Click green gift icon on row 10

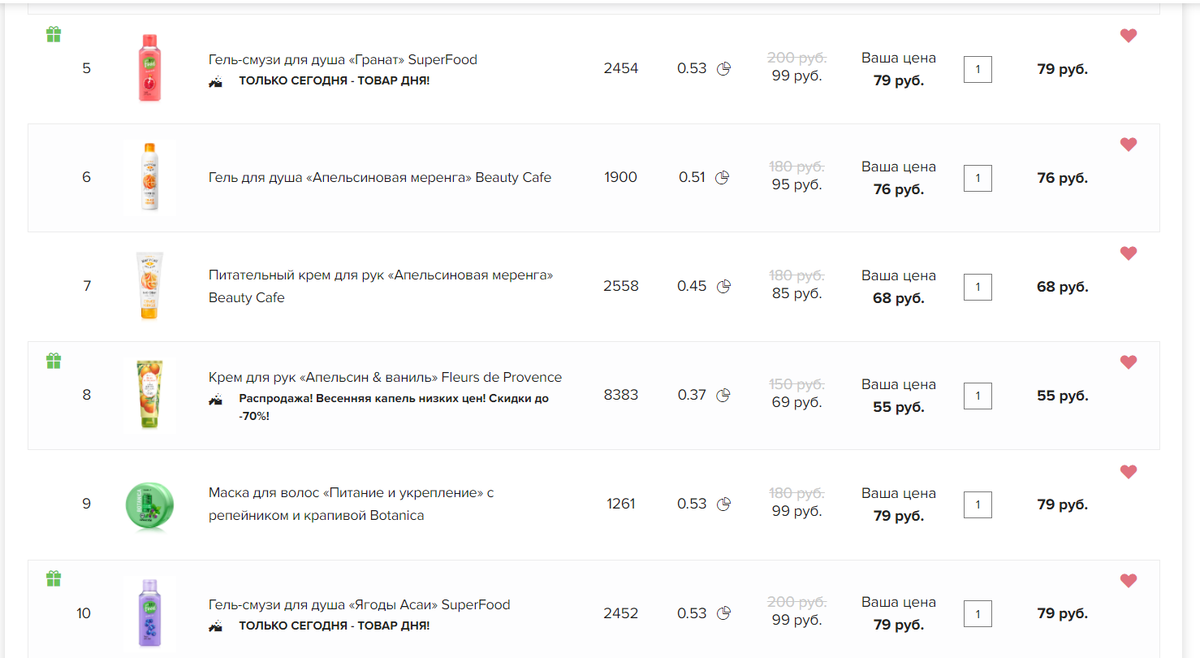coord(54,579)
